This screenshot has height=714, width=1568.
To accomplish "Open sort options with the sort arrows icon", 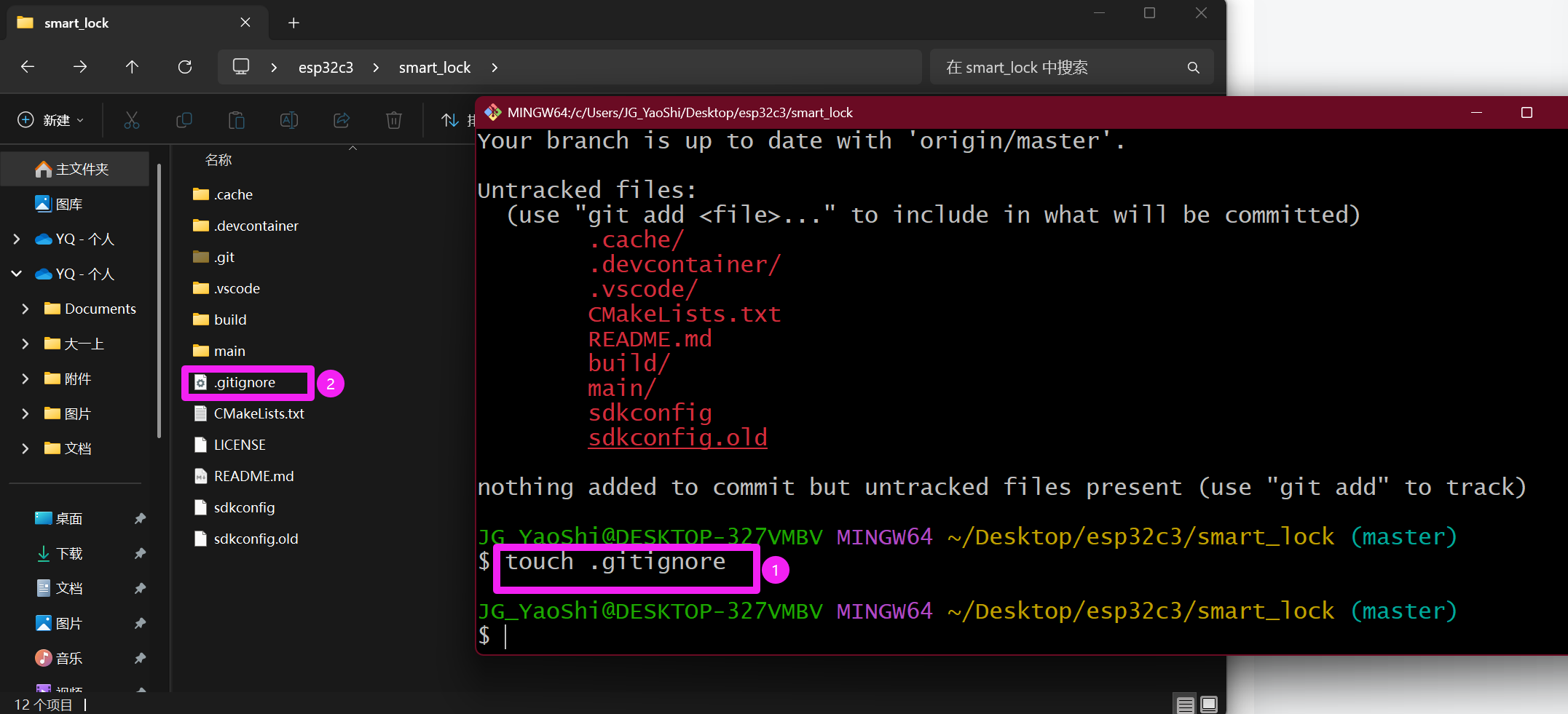I will click(x=451, y=120).
